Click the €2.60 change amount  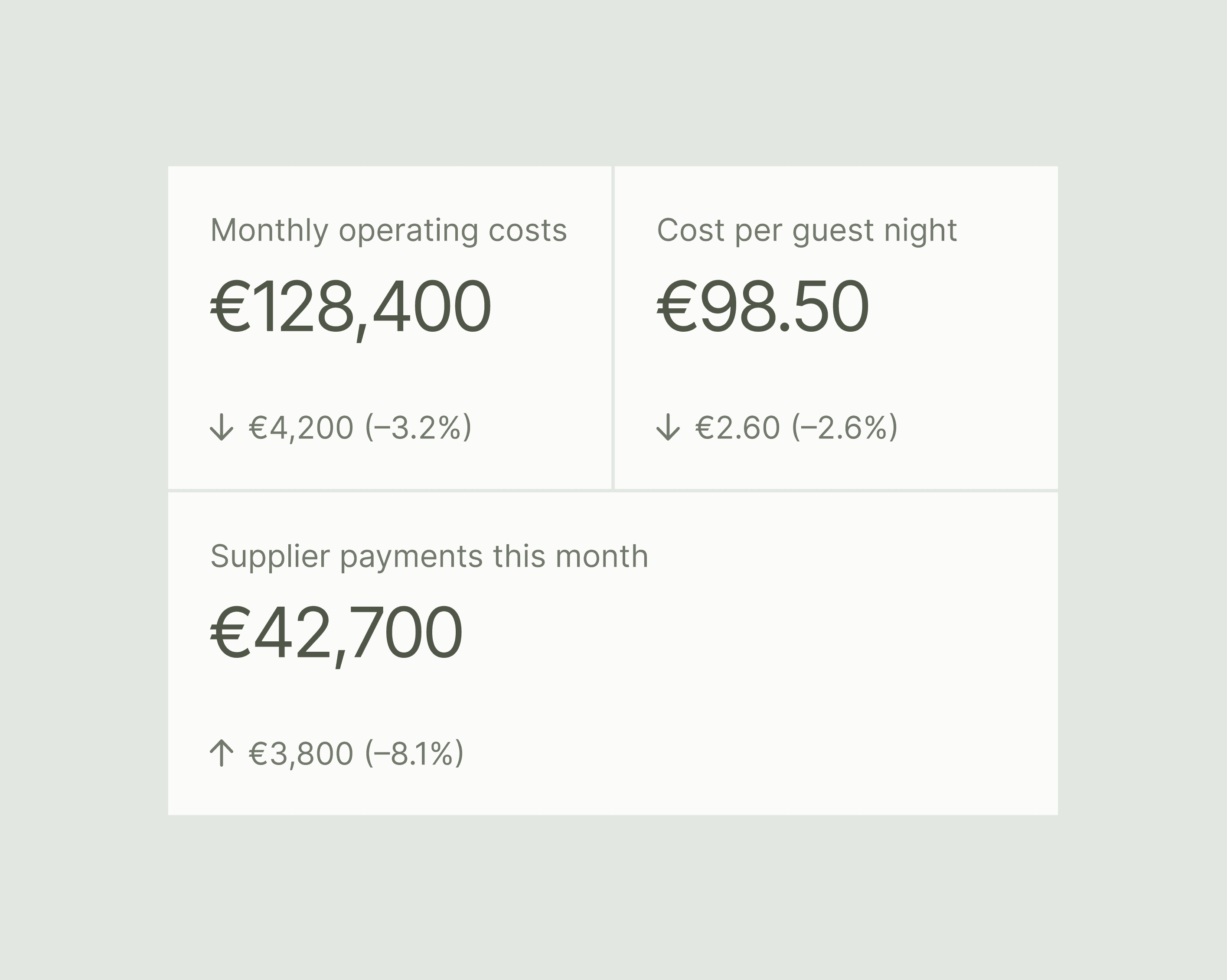(738, 428)
